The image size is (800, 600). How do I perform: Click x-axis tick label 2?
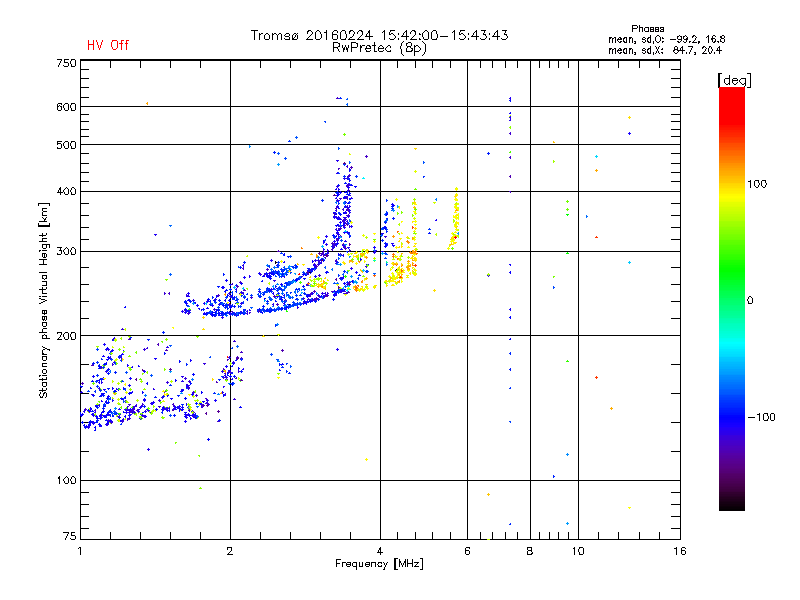[x=230, y=551]
